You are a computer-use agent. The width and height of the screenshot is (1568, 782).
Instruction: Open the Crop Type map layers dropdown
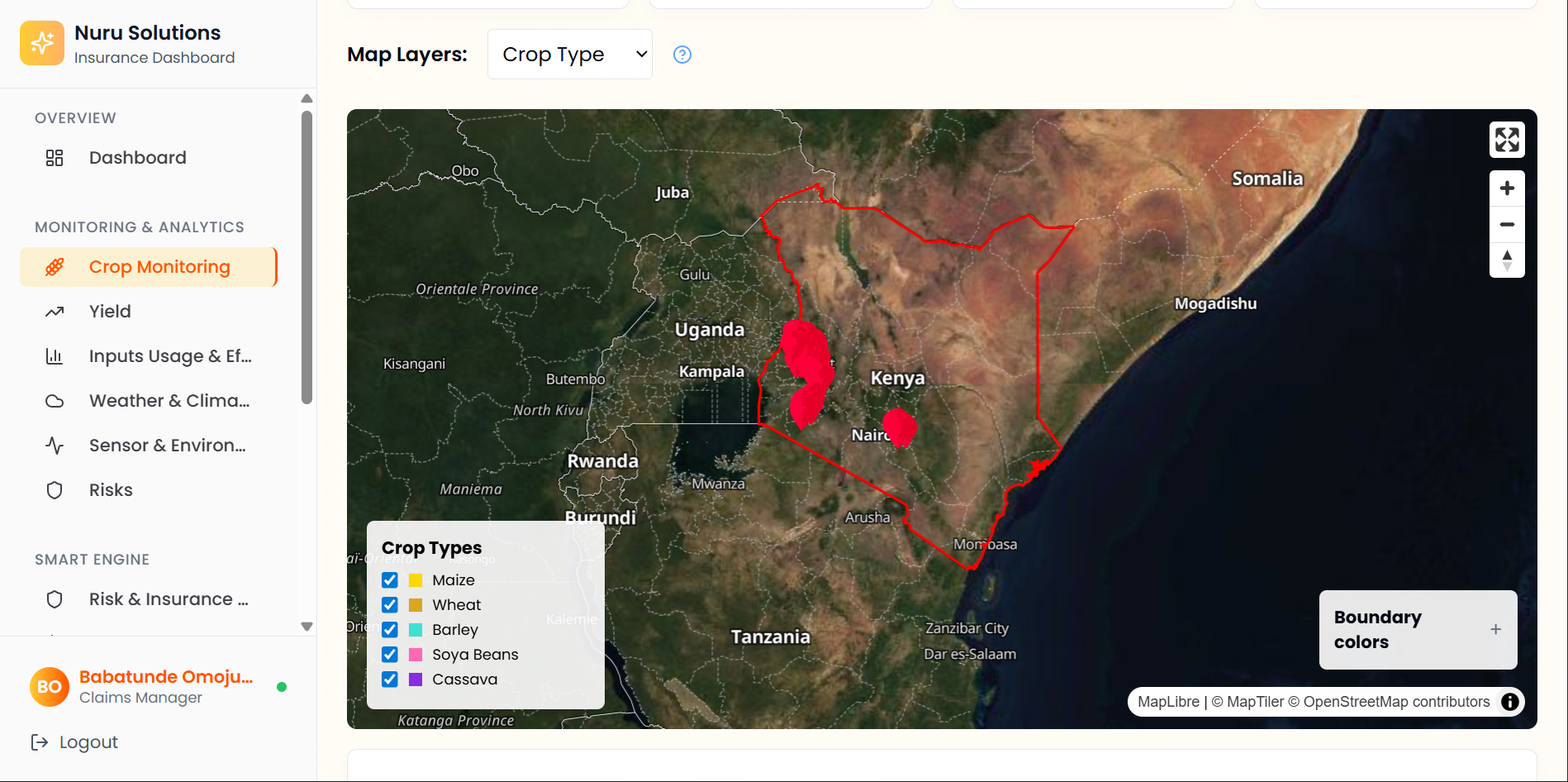click(570, 55)
